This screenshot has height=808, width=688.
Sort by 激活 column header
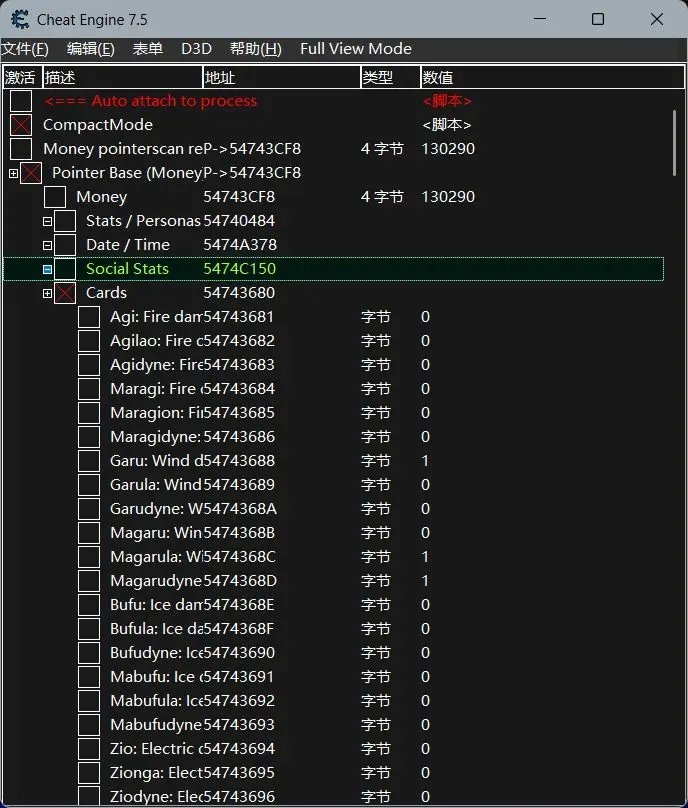coord(22,77)
